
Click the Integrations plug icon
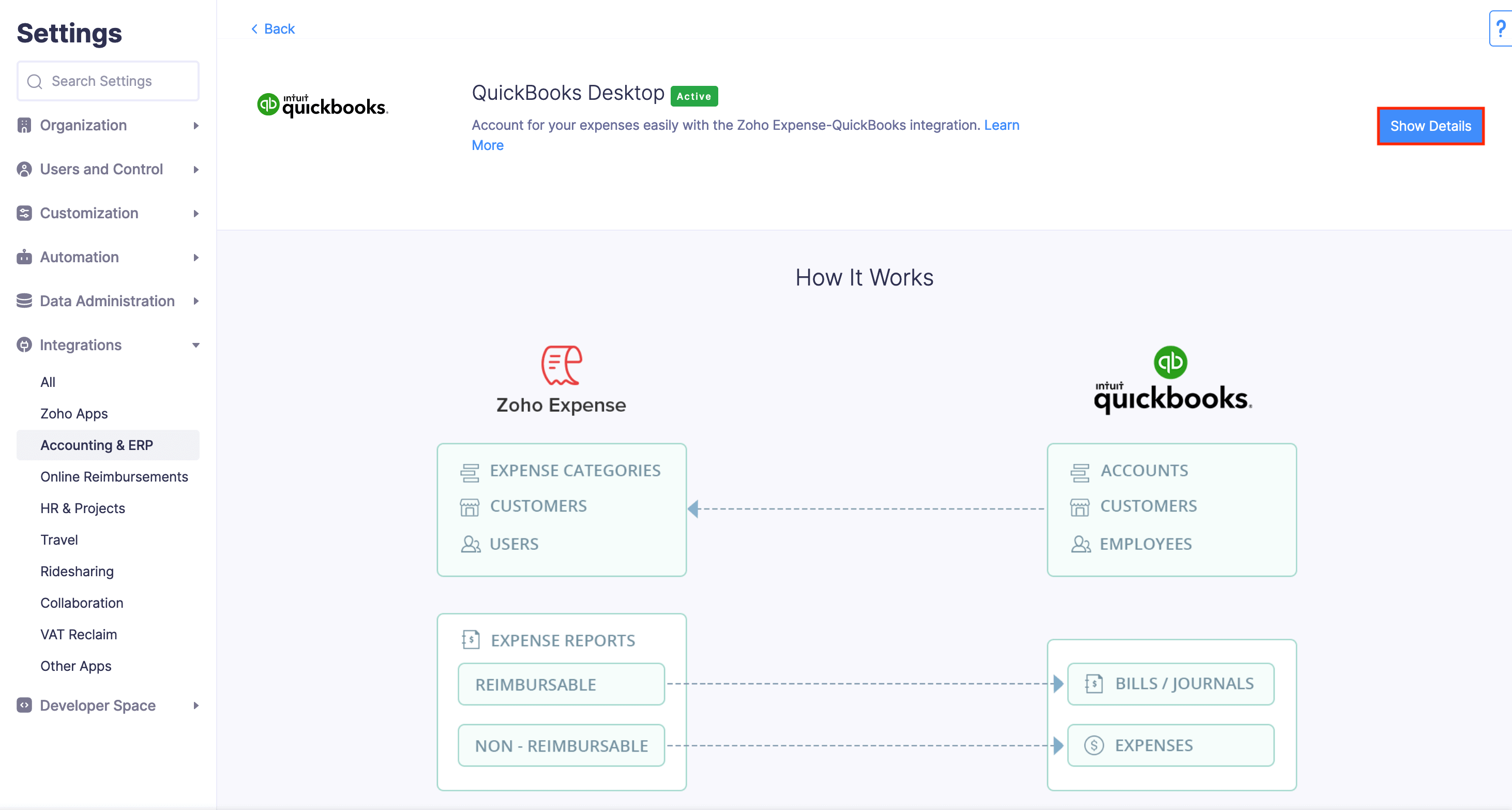pyautogui.click(x=24, y=344)
